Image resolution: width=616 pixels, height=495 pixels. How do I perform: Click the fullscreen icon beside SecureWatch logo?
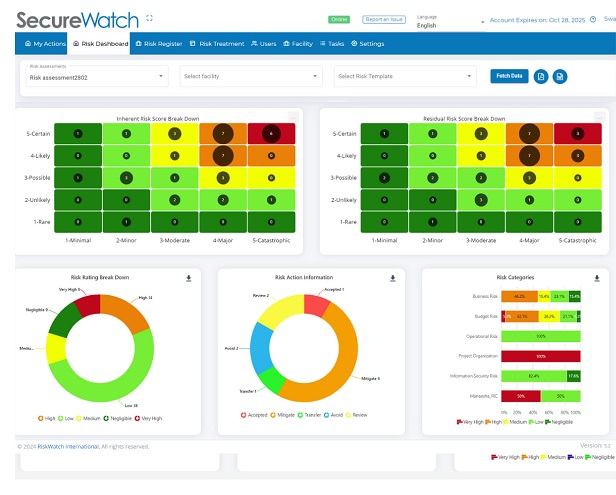click(149, 18)
